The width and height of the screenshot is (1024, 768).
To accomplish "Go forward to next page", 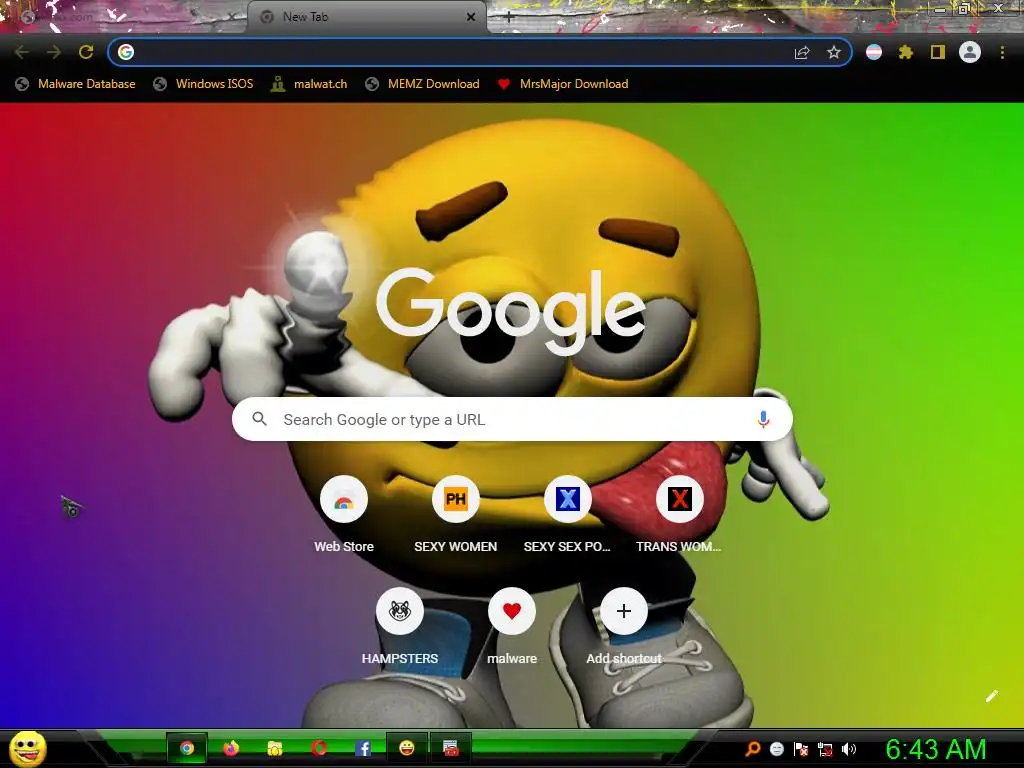I will click(x=54, y=52).
